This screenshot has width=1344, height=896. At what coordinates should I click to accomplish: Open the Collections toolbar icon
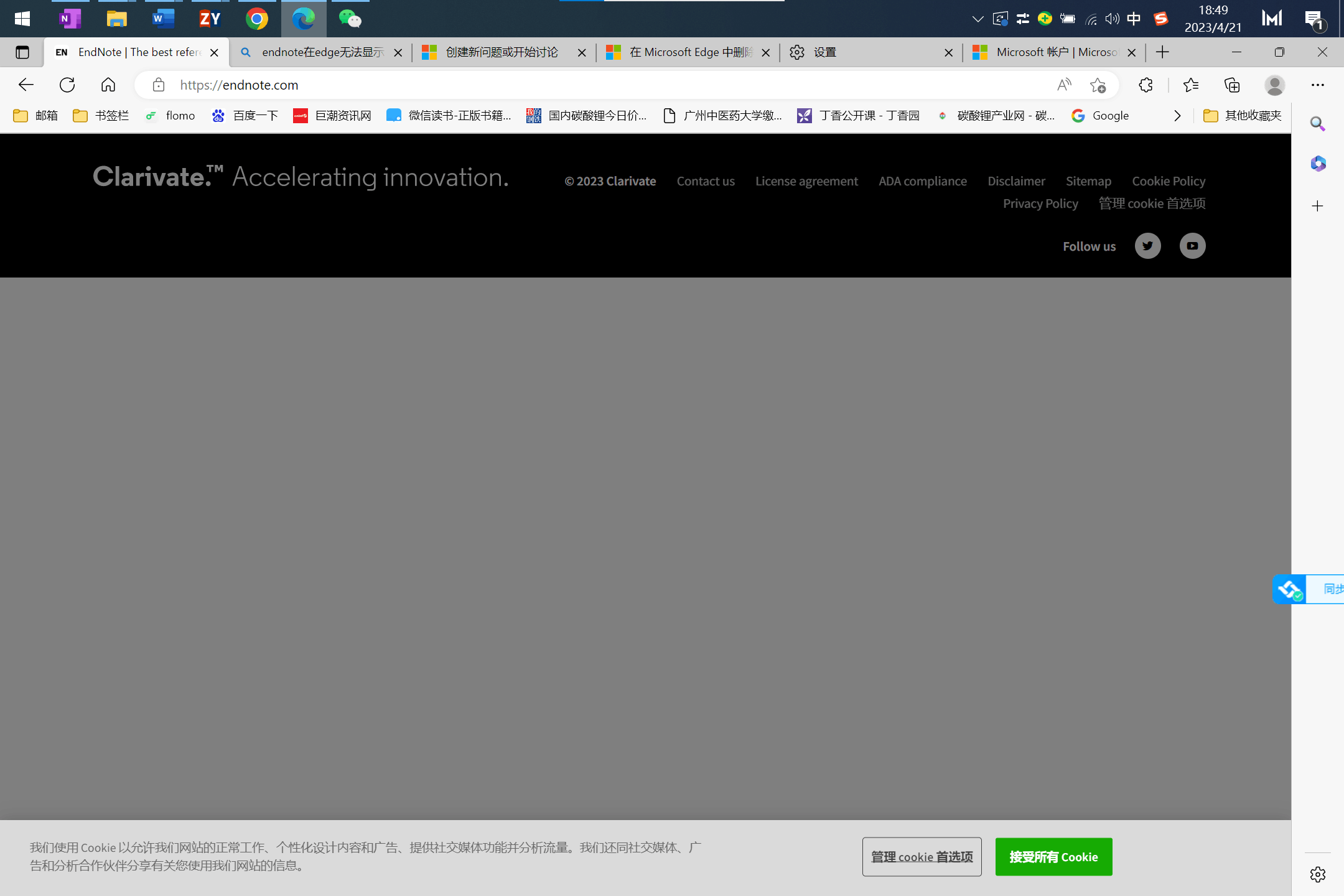[1232, 85]
